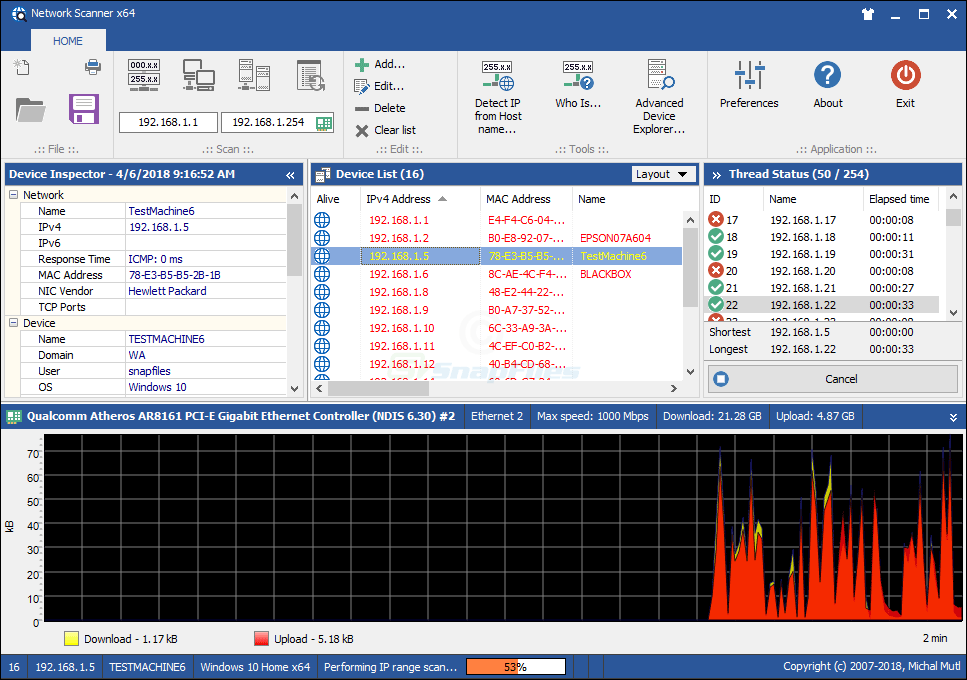Click the scan local computers icon

[199, 75]
